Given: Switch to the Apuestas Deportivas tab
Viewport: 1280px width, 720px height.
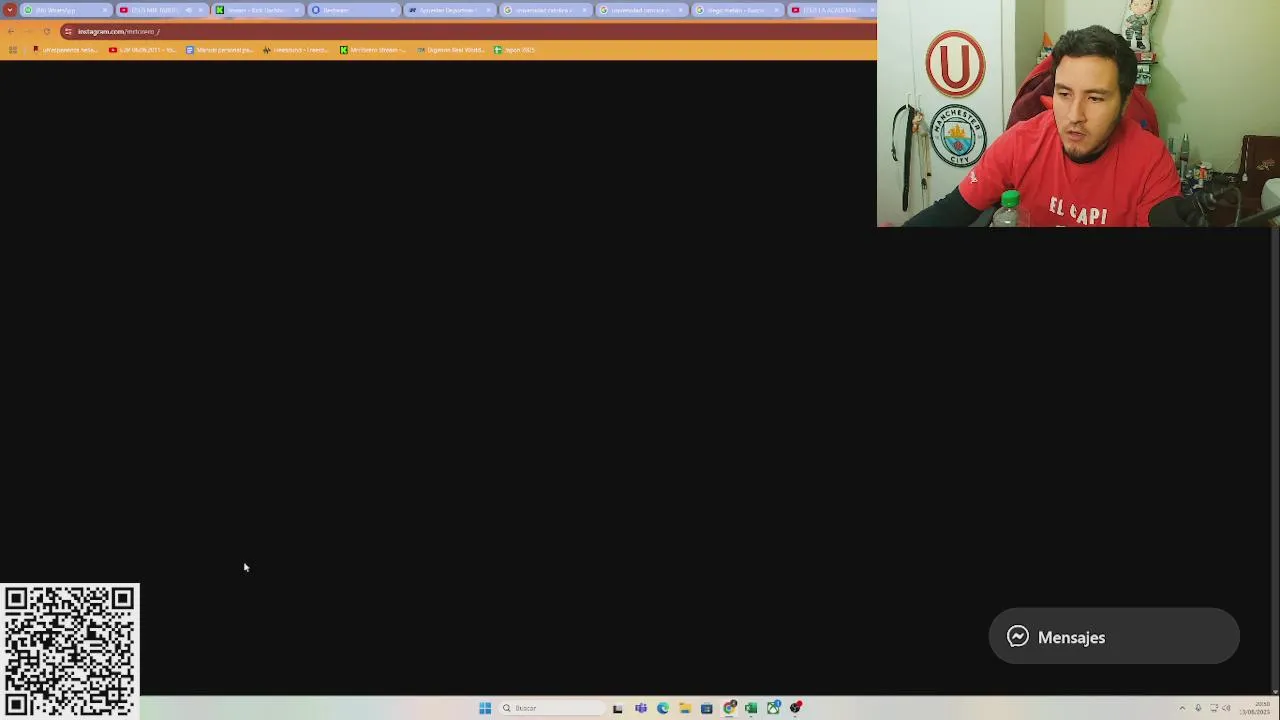Looking at the screenshot, I should [450, 10].
